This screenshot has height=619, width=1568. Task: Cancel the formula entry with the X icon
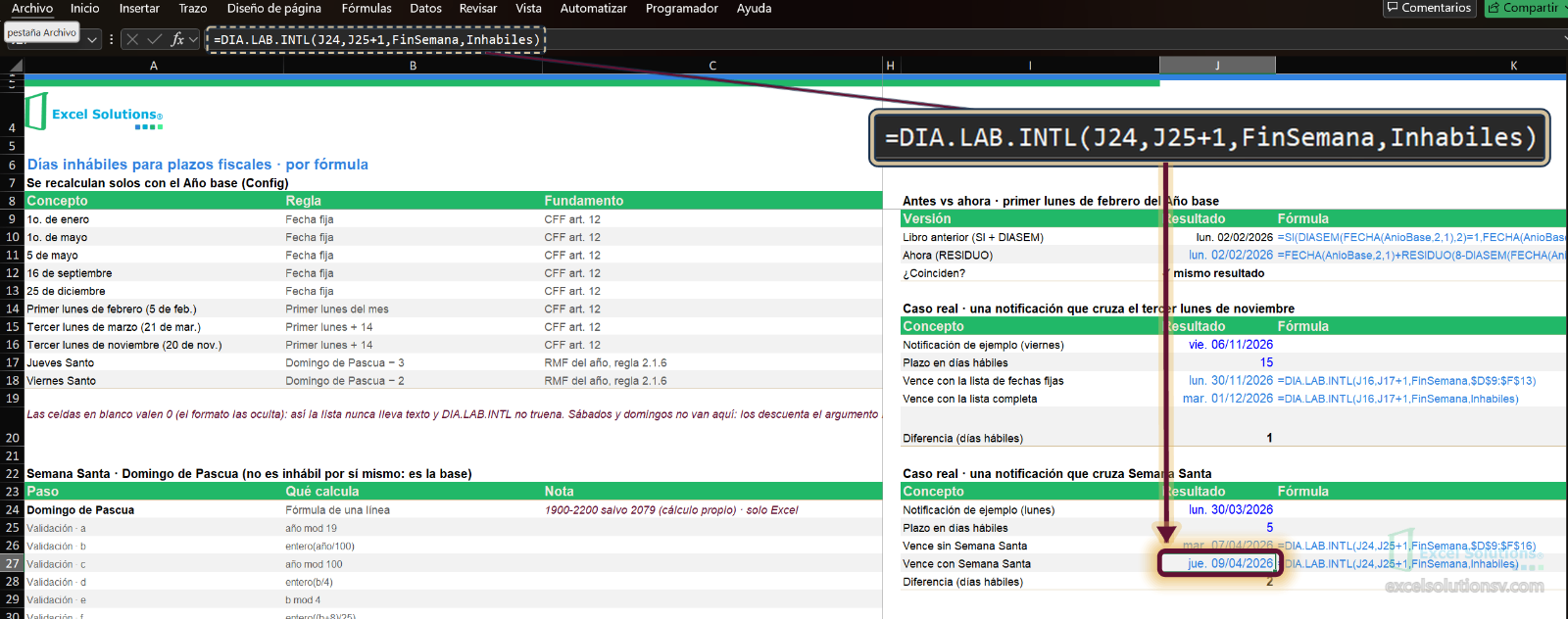132,39
